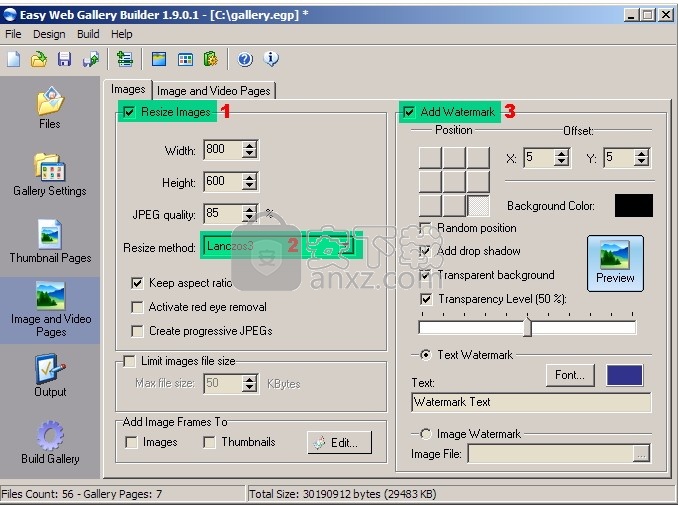Select the Text Watermark radio button

426,355
